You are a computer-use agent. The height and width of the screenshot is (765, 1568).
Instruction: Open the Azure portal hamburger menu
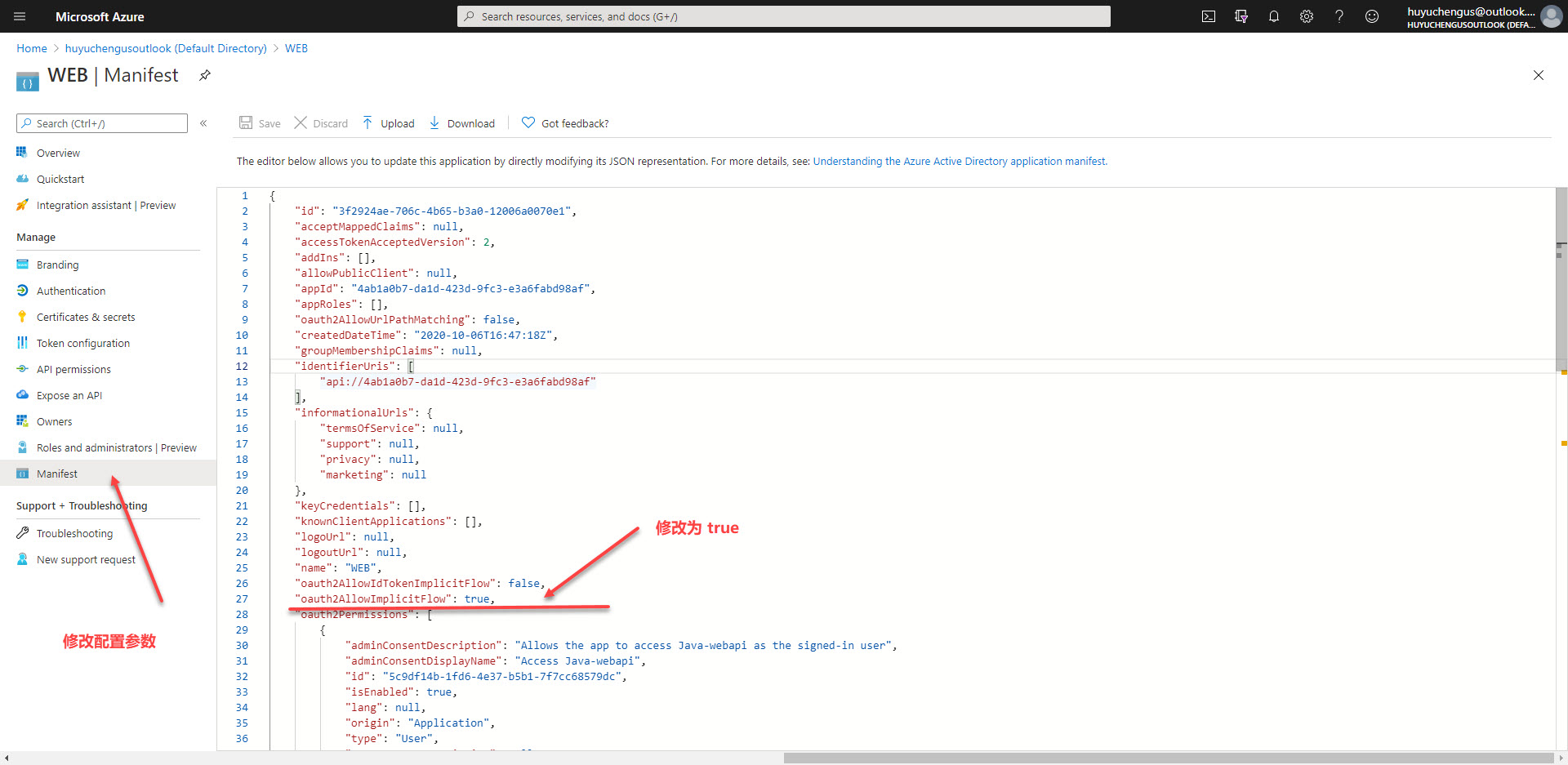(20, 16)
